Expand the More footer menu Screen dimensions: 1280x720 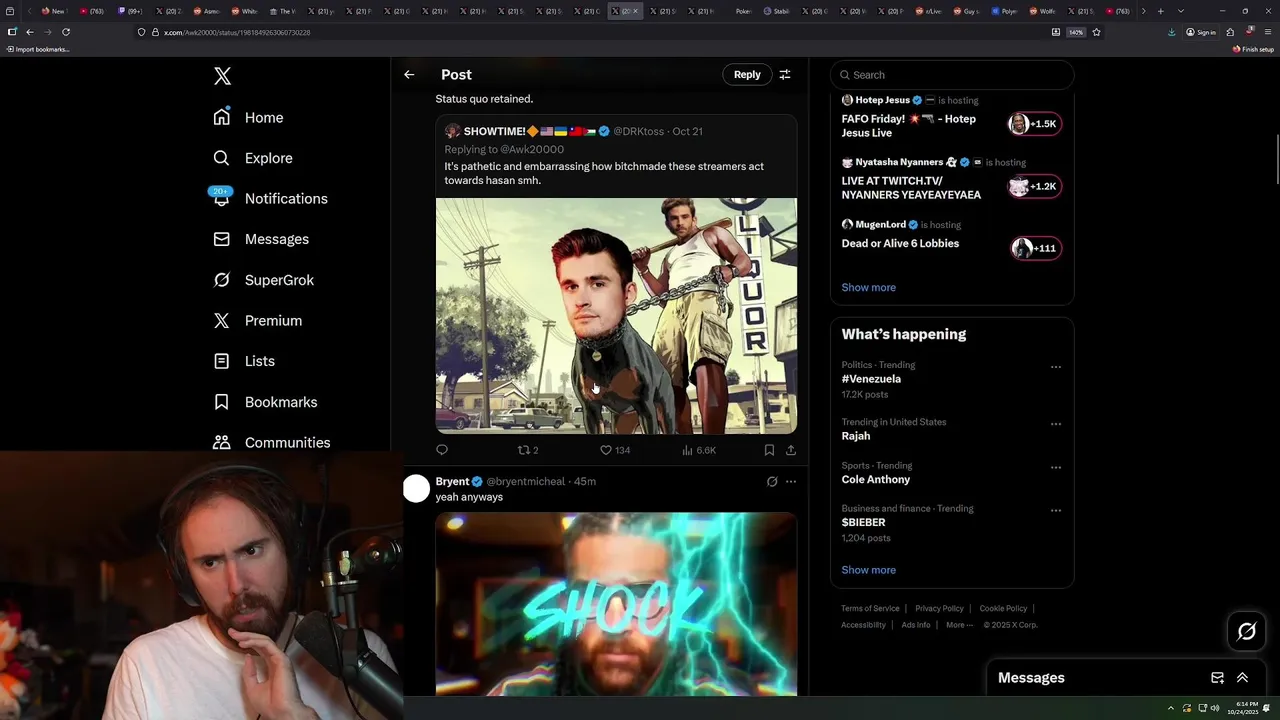958,625
